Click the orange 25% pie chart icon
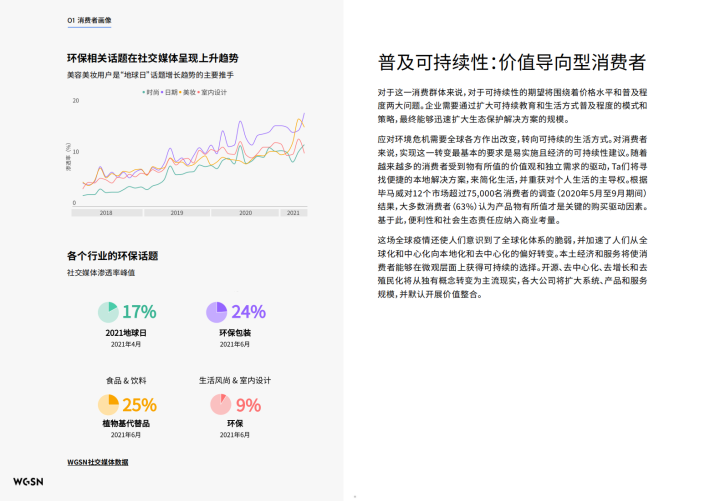 coord(108,404)
